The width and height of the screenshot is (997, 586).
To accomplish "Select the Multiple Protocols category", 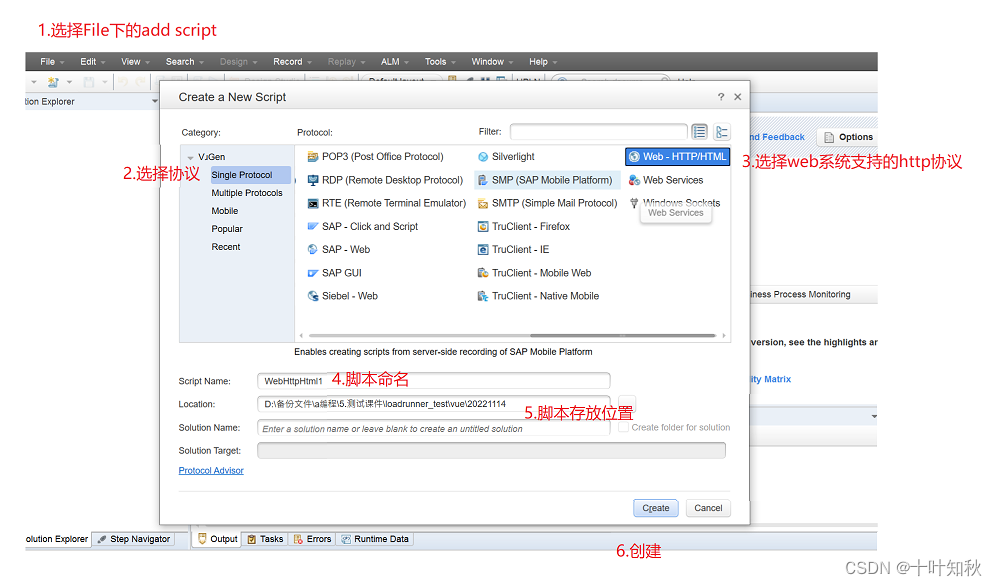I will (x=247, y=193).
